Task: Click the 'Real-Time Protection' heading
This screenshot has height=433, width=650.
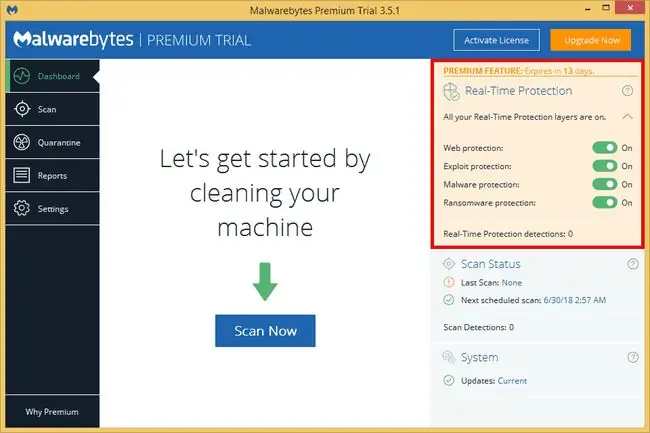Action: (x=518, y=91)
